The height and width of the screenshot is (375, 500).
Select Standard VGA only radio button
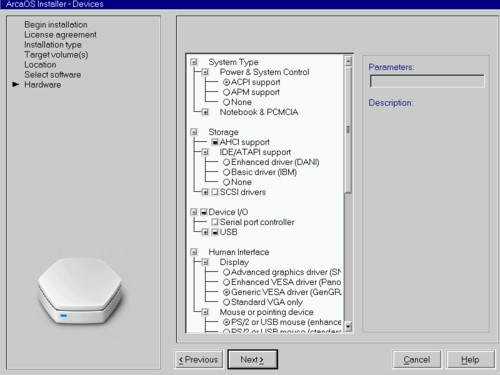pos(226,302)
